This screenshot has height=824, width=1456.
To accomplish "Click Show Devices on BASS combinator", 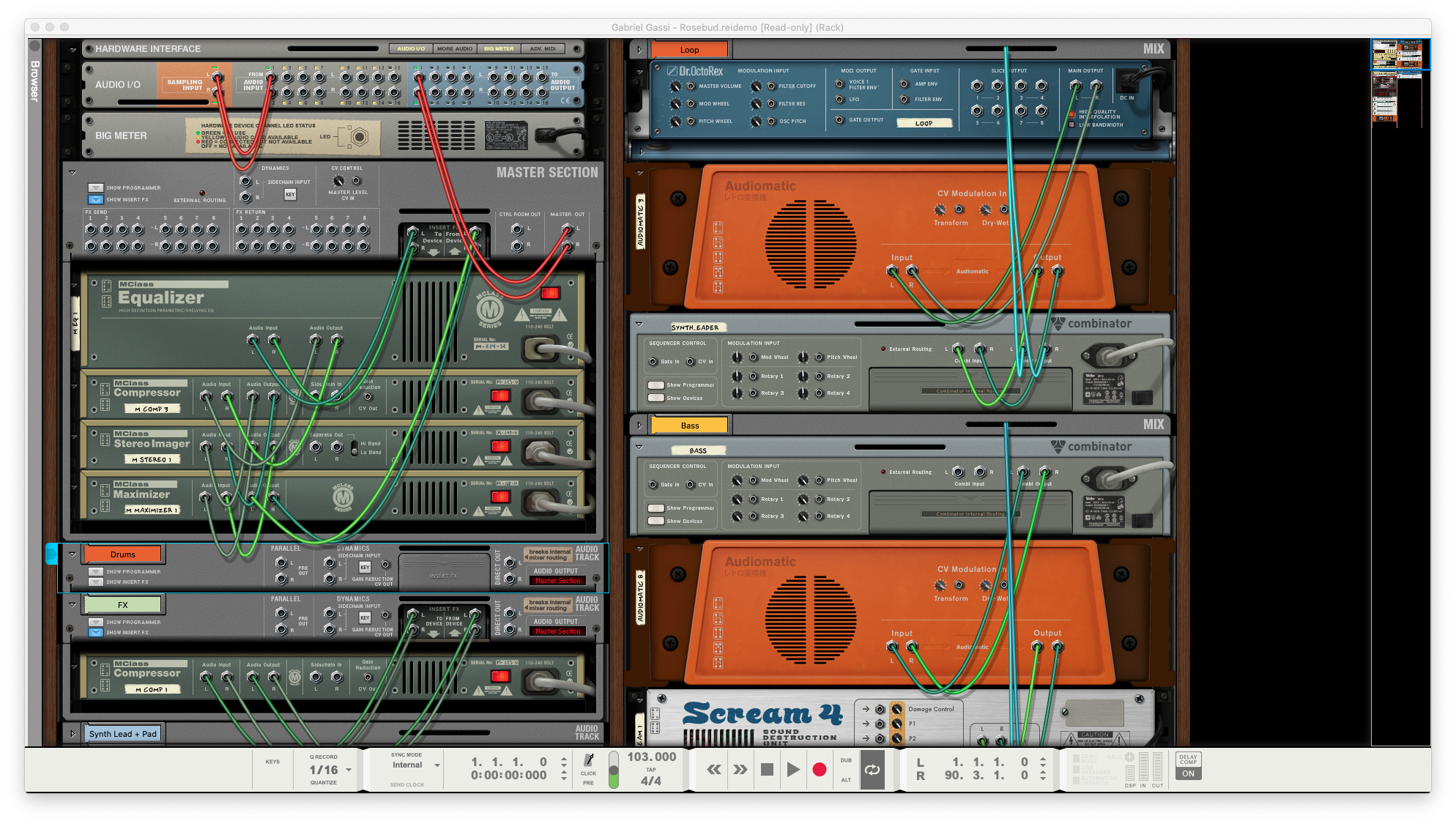I will [x=656, y=521].
